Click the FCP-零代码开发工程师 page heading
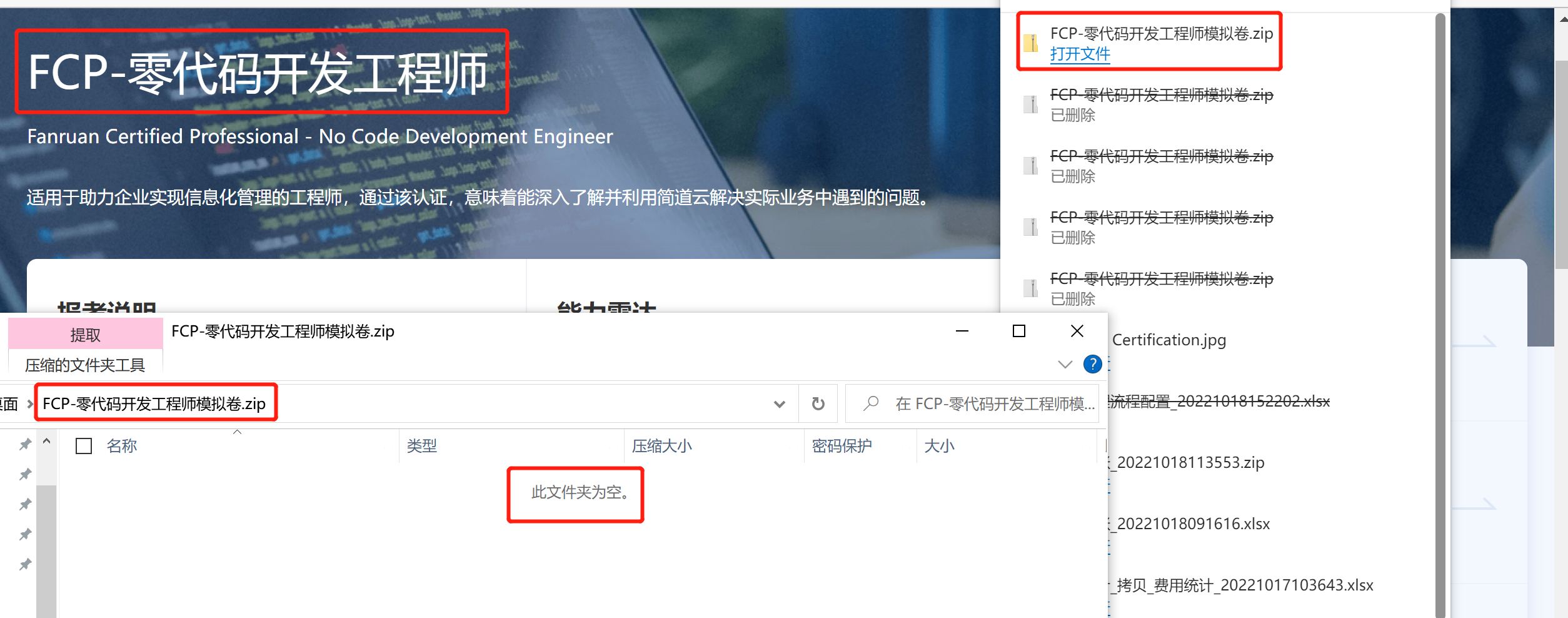Screen dimensions: 1568x618 [258, 73]
